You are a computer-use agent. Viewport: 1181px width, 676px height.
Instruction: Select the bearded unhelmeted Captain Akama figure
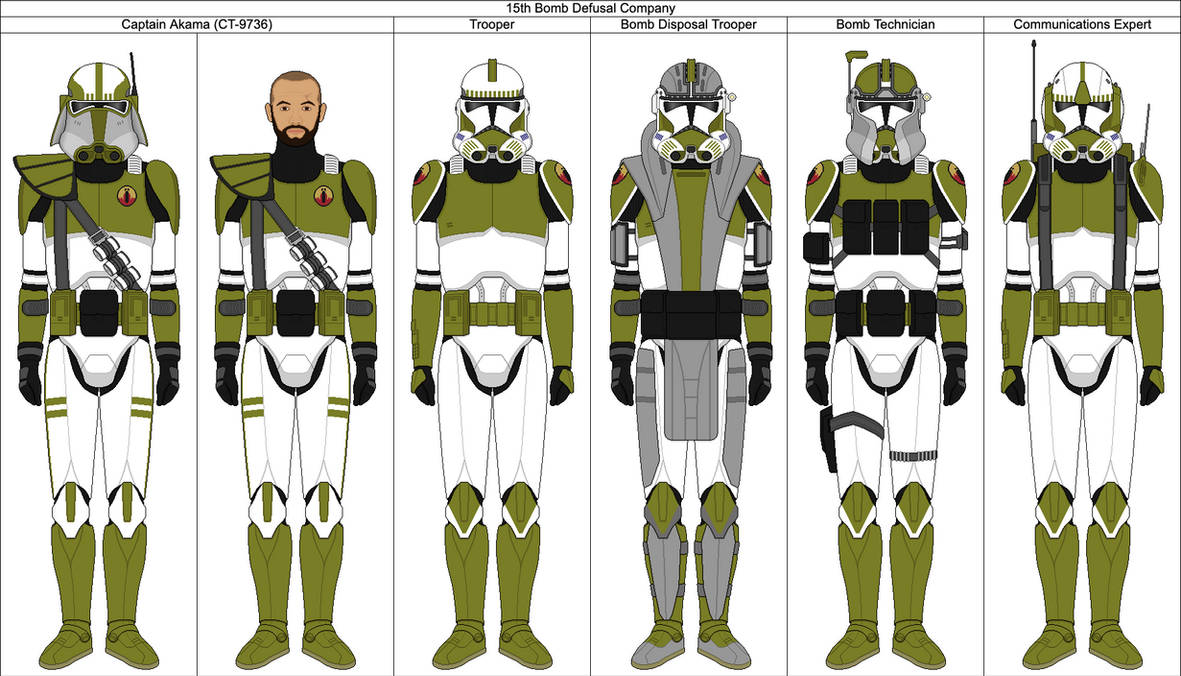tap(295, 371)
